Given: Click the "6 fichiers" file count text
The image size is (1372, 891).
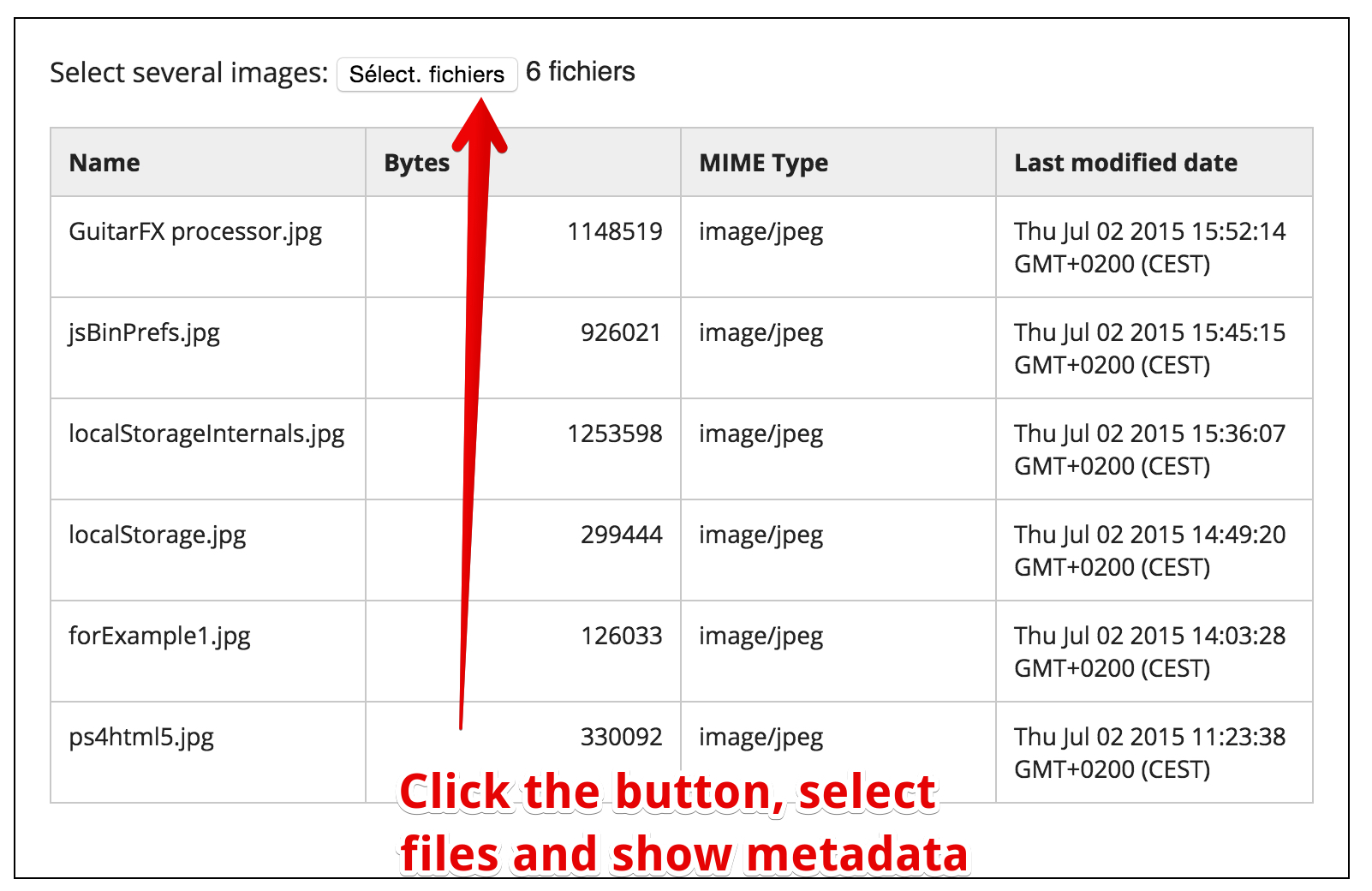Looking at the screenshot, I should pos(580,72).
